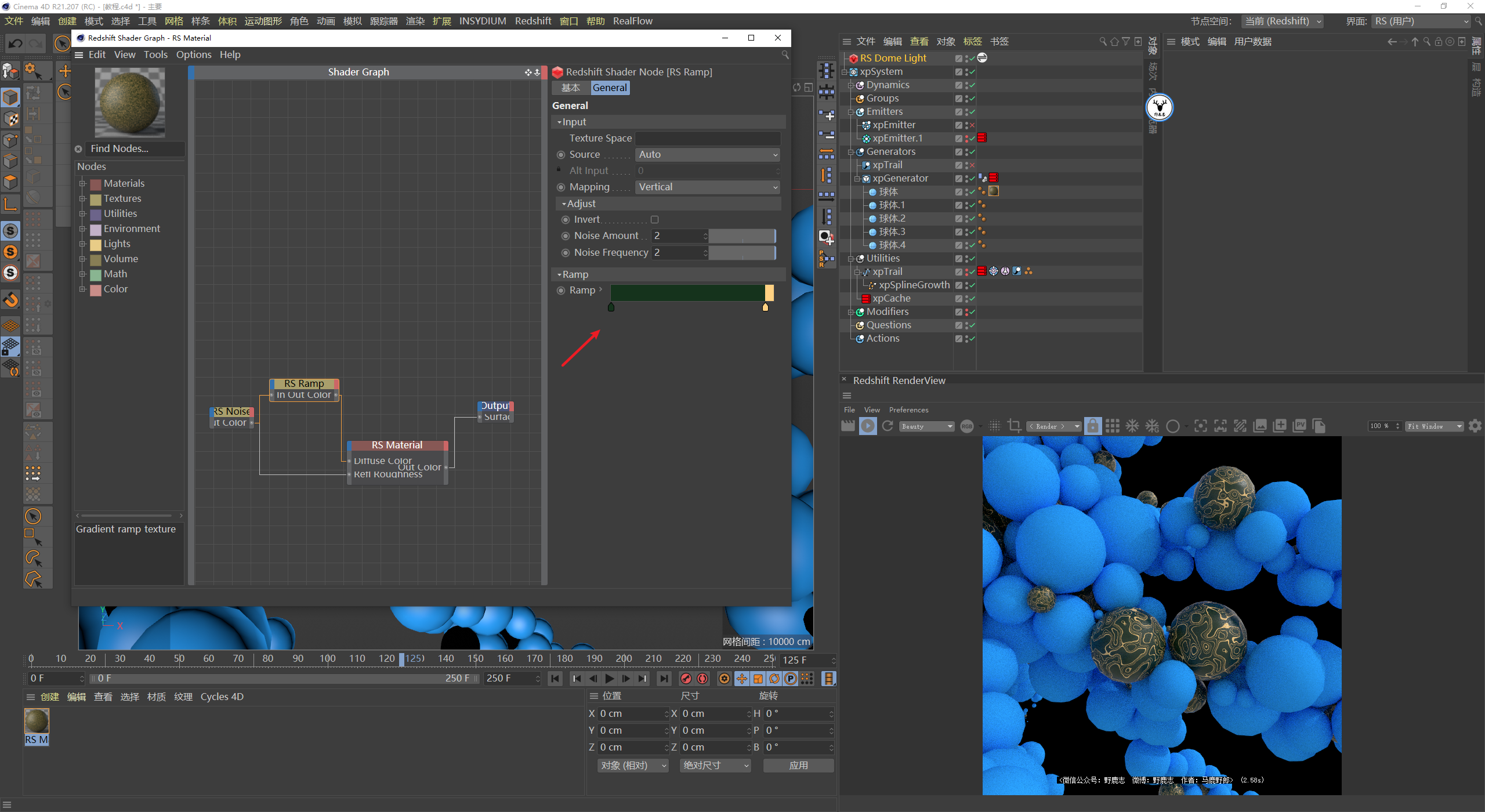Jump to the timeline start frame
The height and width of the screenshot is (812, 1485).
pyautogui.click(x=555, y=679)
